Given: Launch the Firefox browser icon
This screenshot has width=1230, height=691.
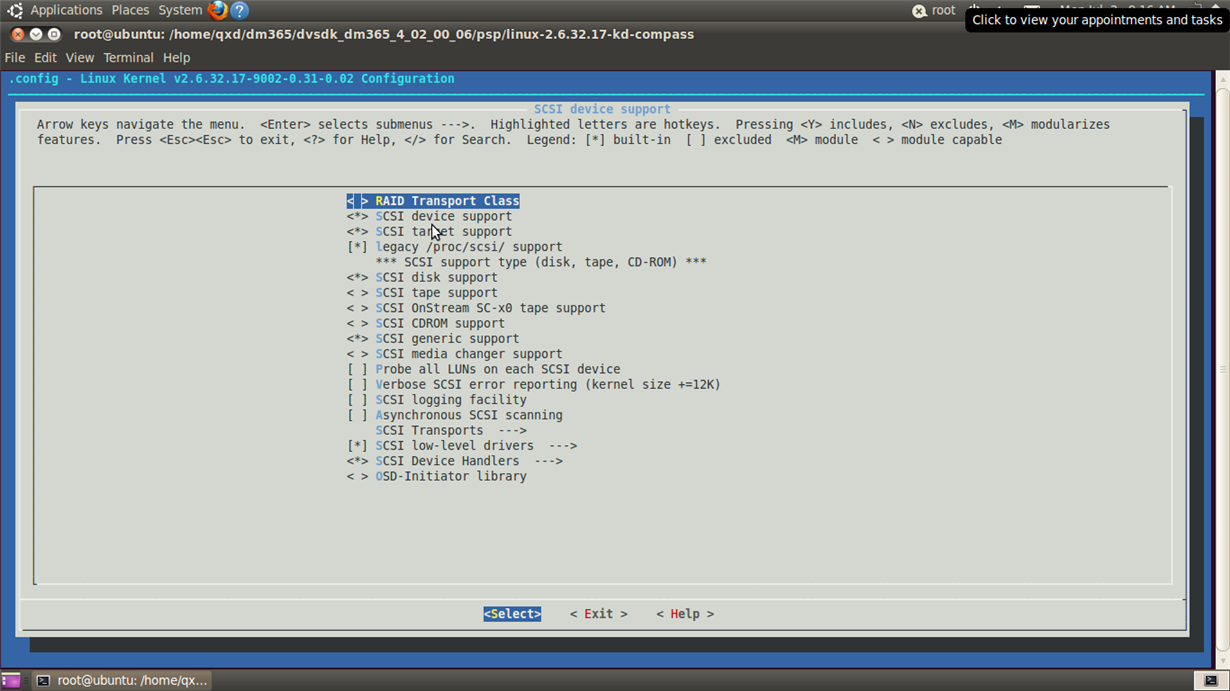Looking at the screenshot, I should pyautogui.click(x=218, y=11).
